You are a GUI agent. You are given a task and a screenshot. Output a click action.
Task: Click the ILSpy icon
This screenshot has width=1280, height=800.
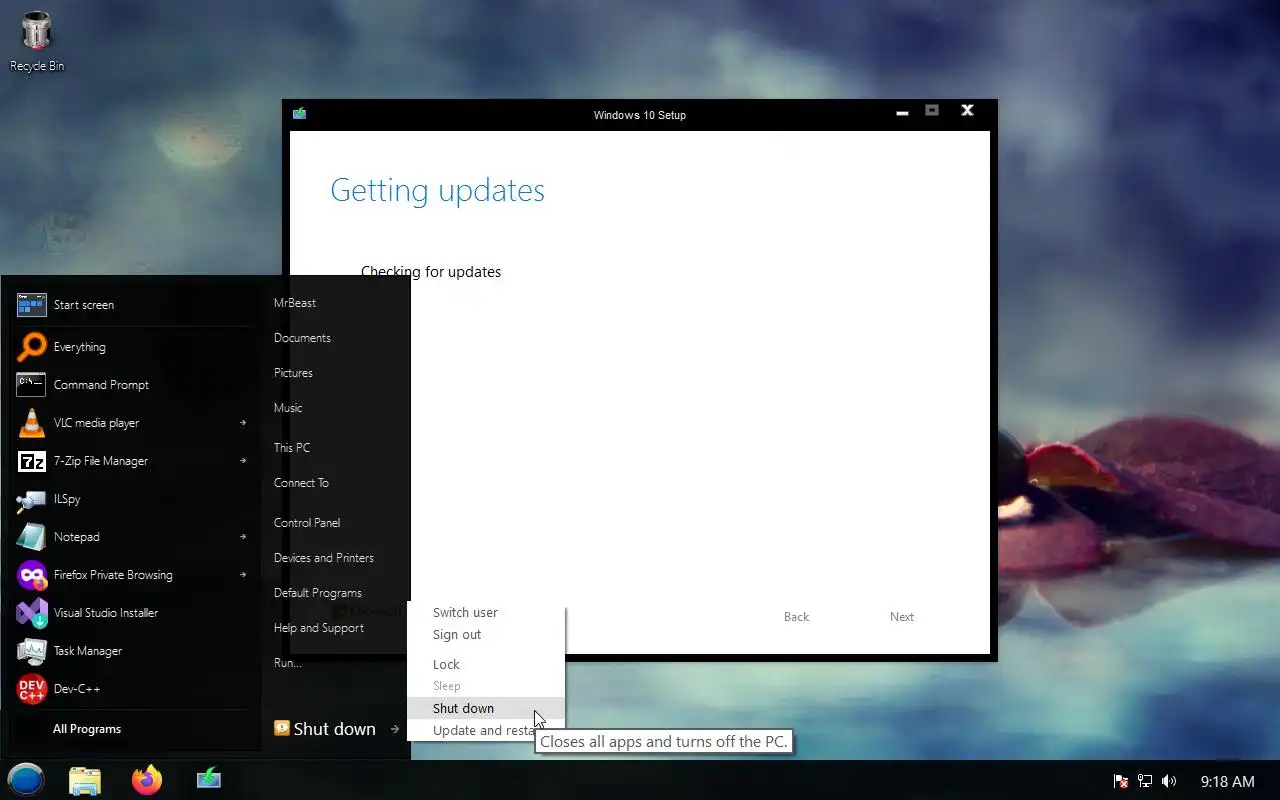click(x=32, y=499)
